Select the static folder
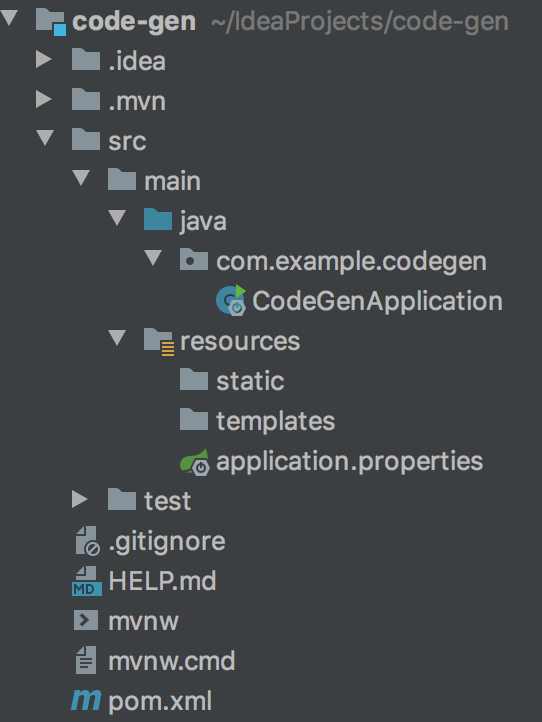 pos(232,380)
